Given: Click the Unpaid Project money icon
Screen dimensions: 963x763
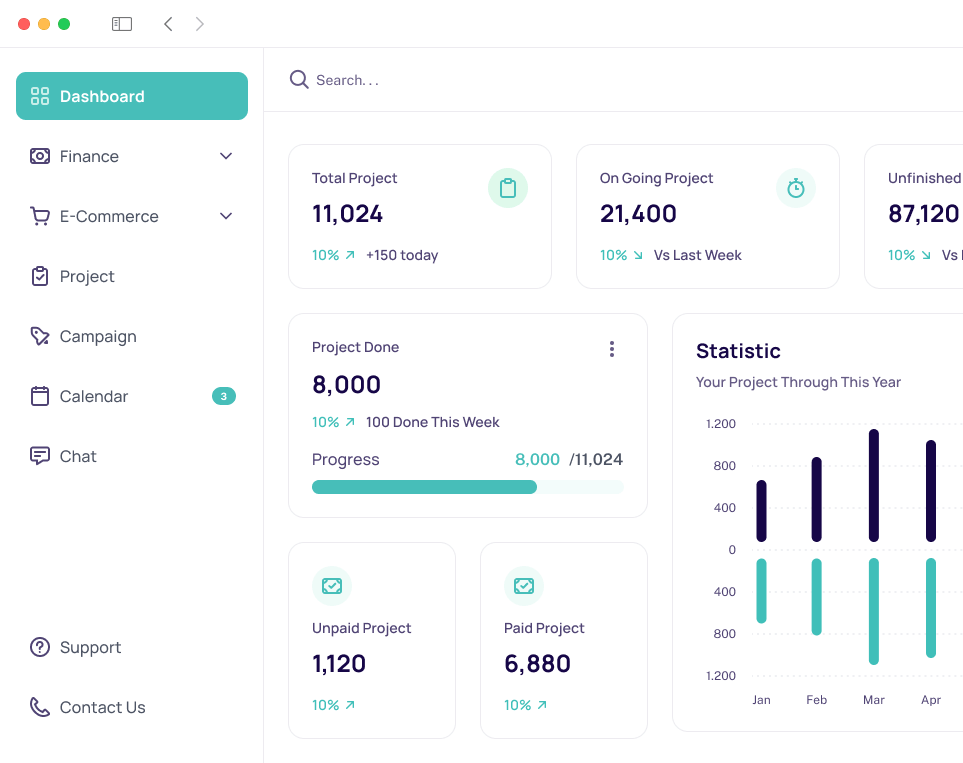Looking at the screenshot, I should [x=332, y=586].
